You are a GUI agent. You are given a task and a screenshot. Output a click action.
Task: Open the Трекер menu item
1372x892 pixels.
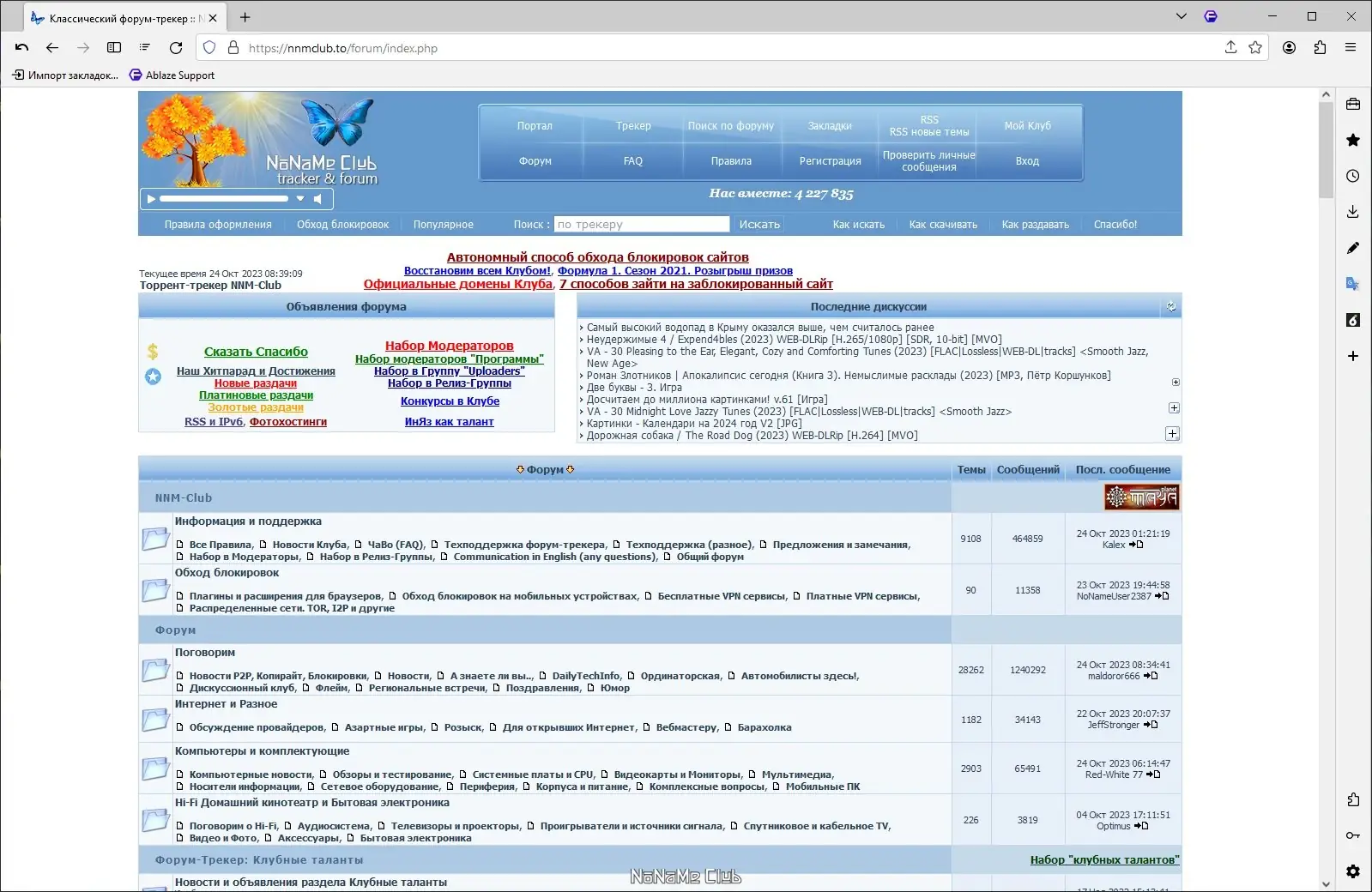point(633,126)
